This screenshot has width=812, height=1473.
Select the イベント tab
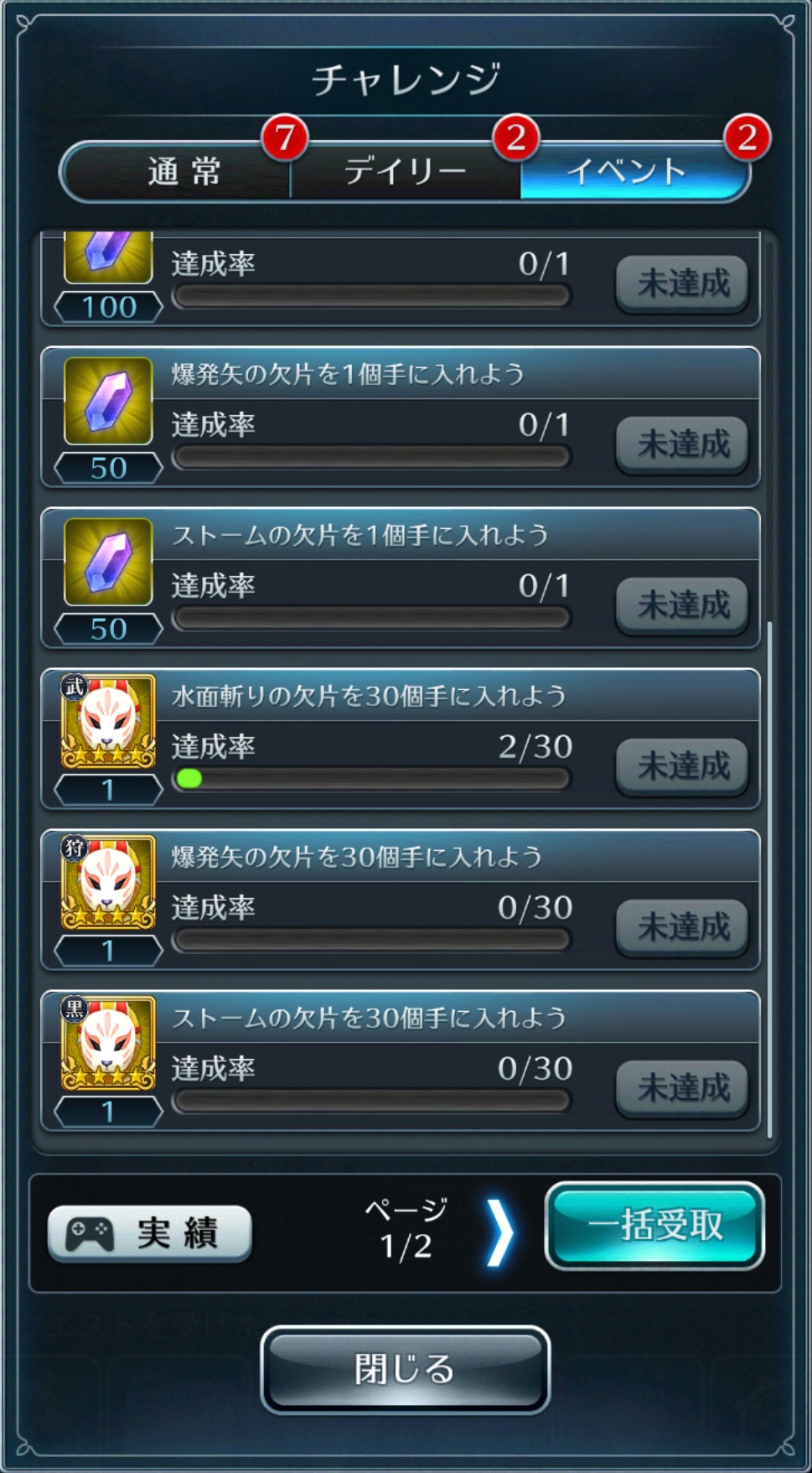634,172
